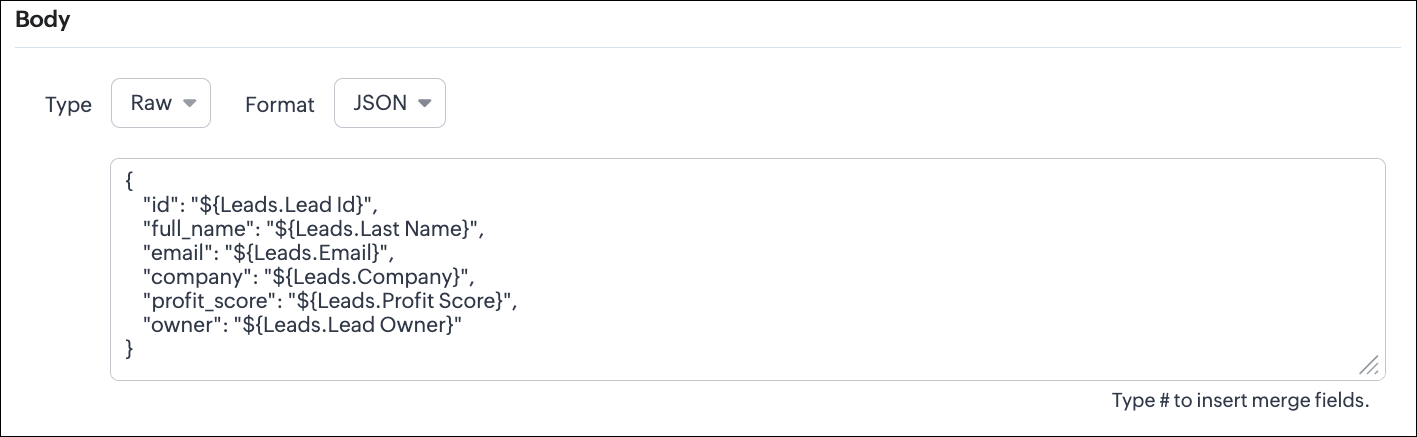Click the ${Leads.Last Name} merge field
Viewport: 1417px width, 437px height.
[x=369, y=229]
